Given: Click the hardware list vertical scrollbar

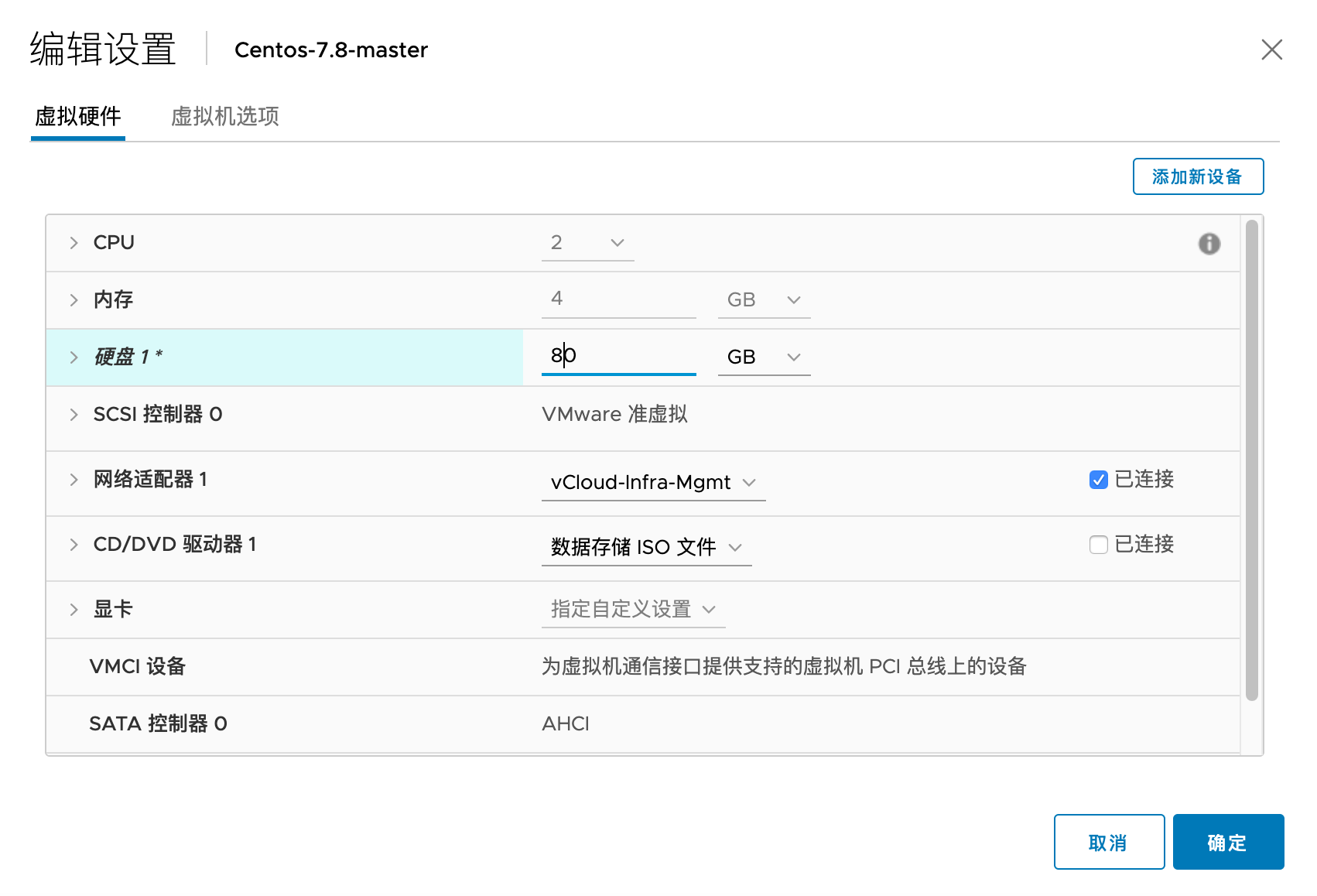Looking at the screenshot, I should click(x=1251, y=460).
